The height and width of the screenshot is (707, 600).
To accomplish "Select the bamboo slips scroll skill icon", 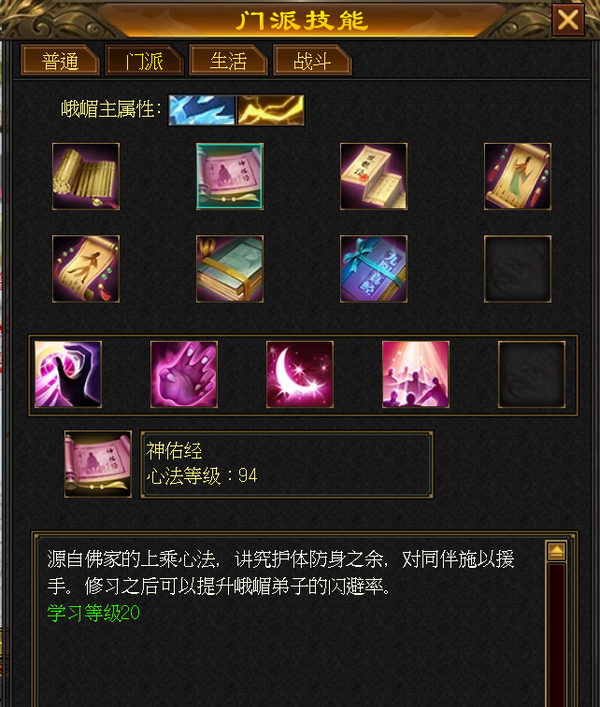I will [x=86, y=176].
